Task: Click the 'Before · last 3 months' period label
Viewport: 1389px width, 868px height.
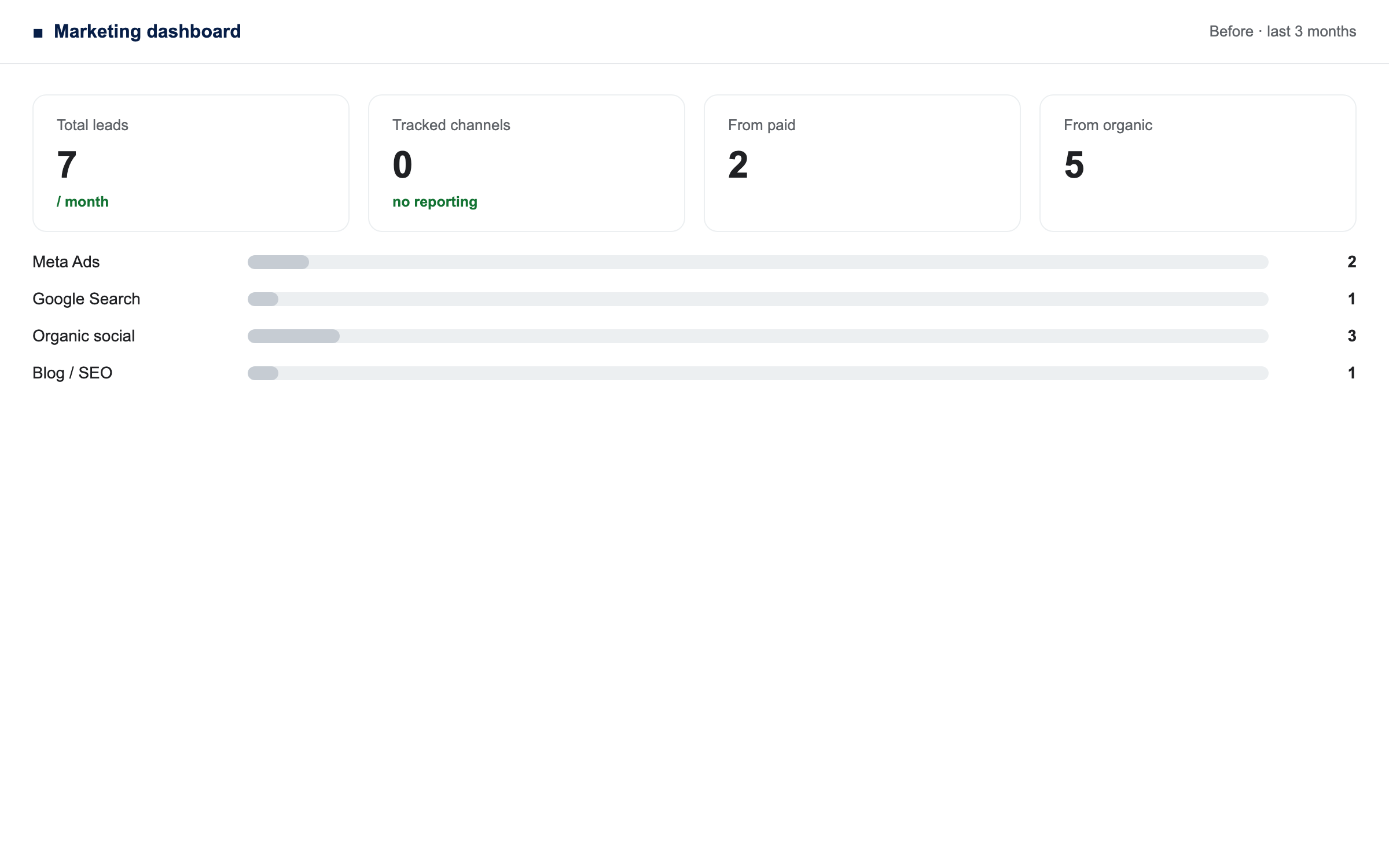Action: pos(1283,31)
